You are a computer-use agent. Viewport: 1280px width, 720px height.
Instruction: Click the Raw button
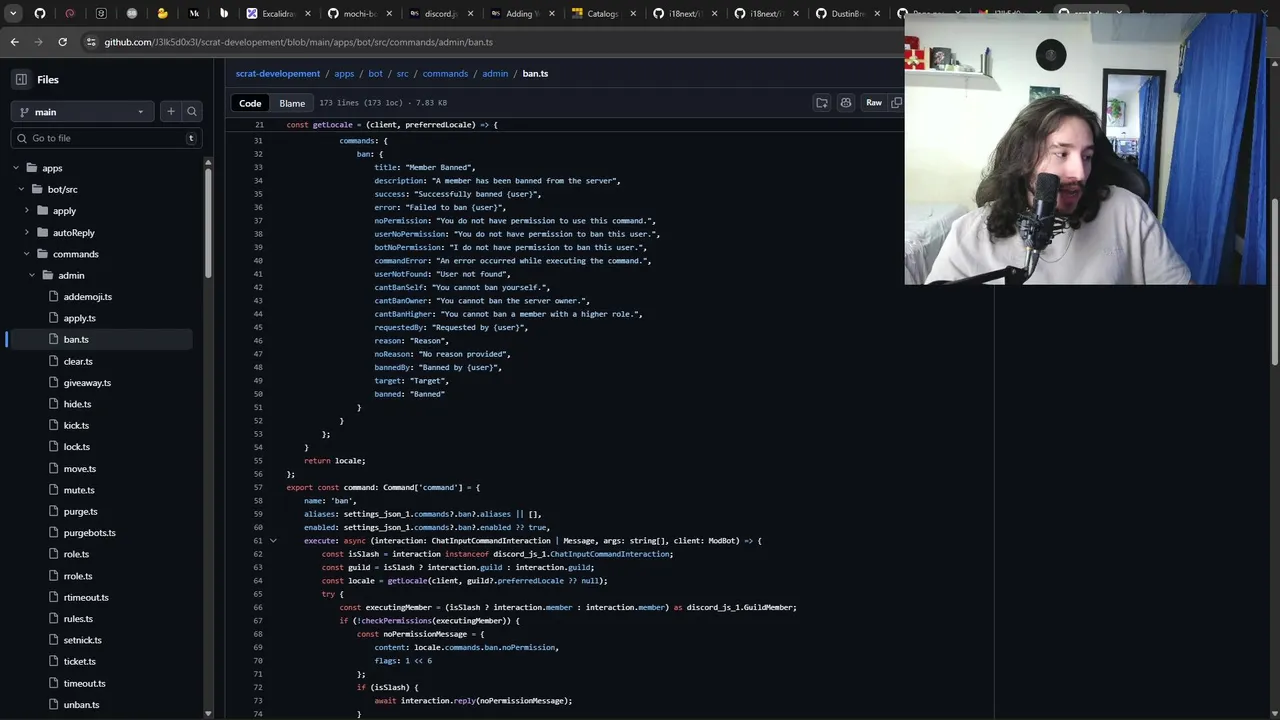point(874,103)
